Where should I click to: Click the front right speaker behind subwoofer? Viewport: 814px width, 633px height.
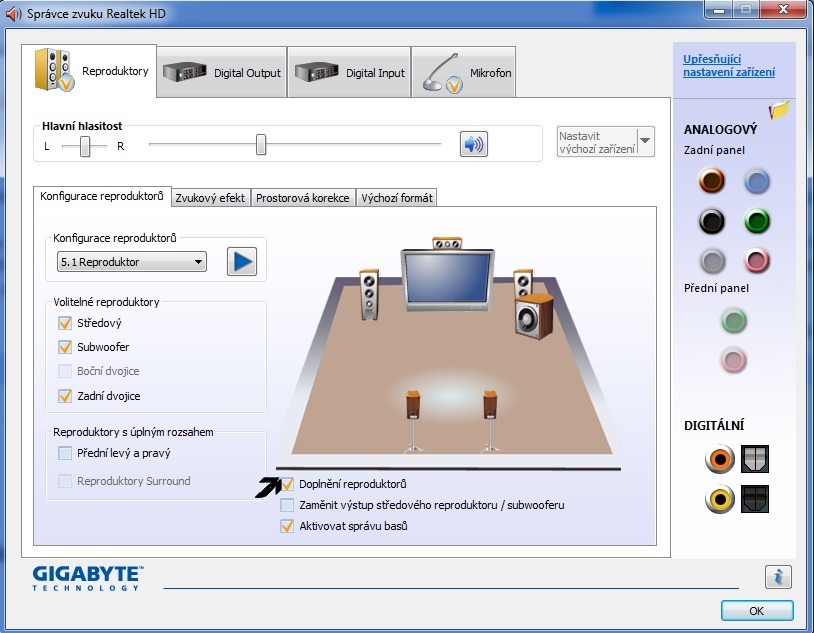click(x=523, y=282)
